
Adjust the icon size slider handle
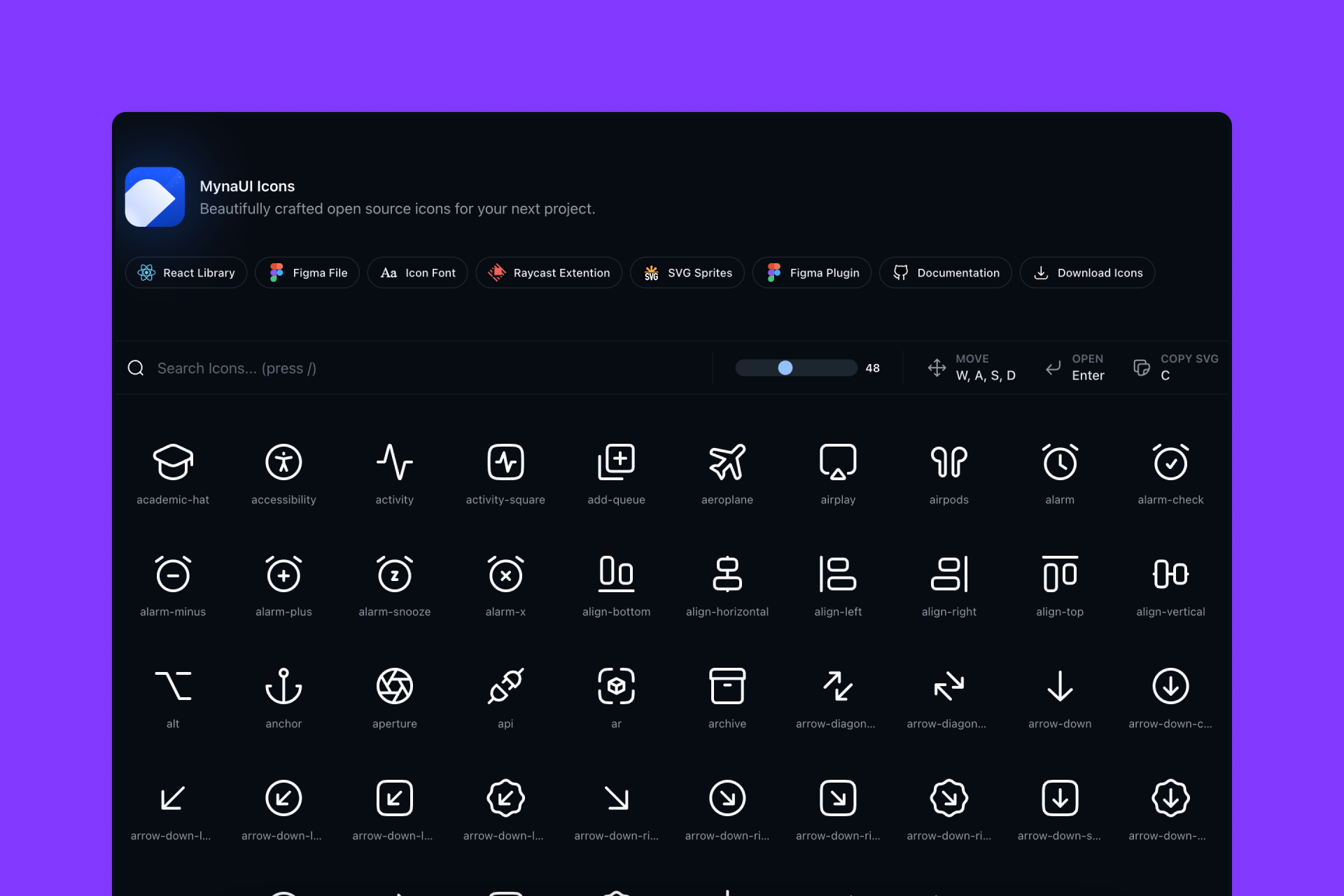click(x=785, y=367)
